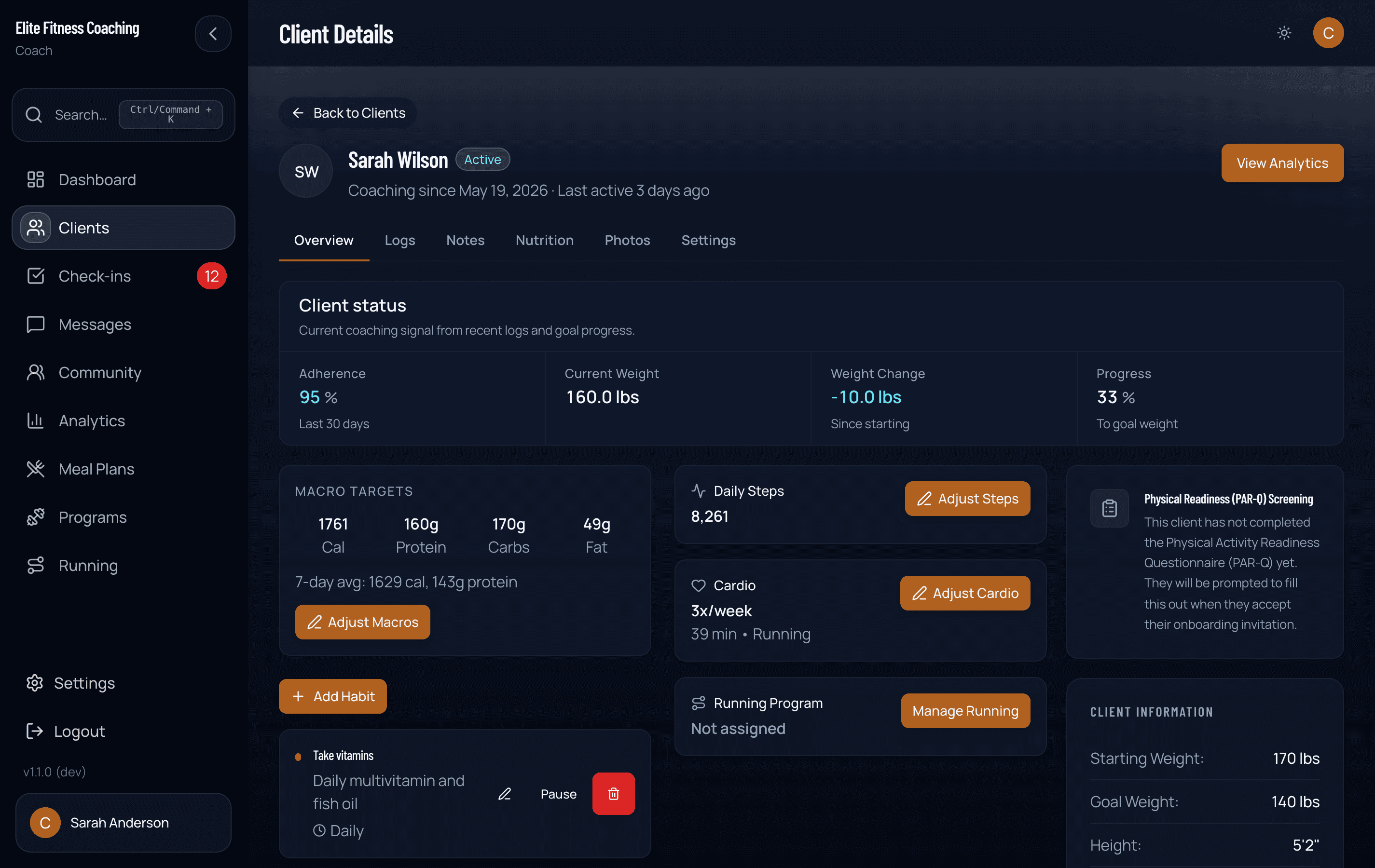Edit the Take vitamins habit pencil icon

pos(504,794)
